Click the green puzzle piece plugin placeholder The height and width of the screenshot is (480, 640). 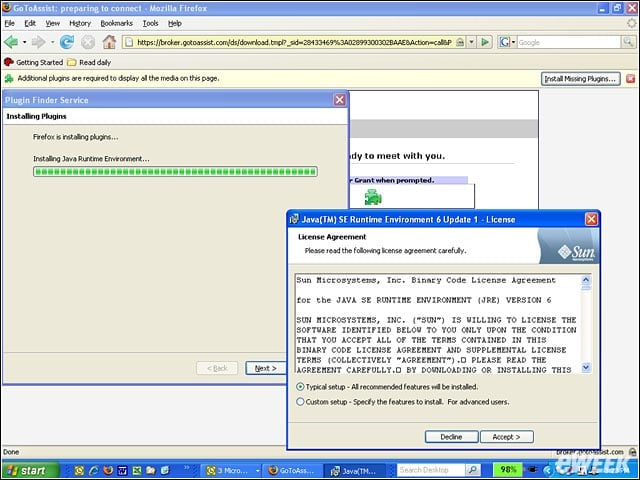click(373, 198)
